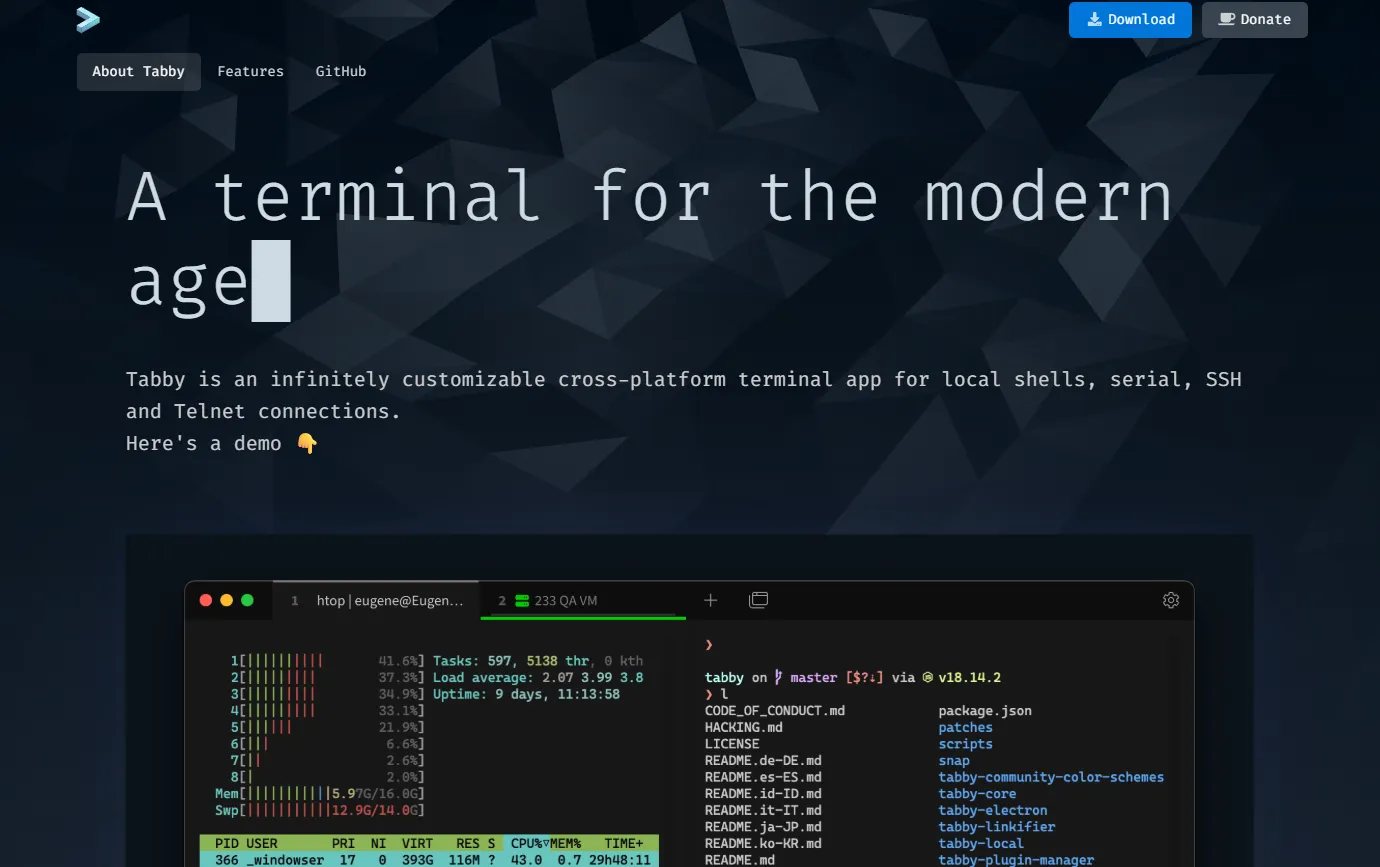Click "tabby-community-color-schemes" directory name

(1051, 777)
